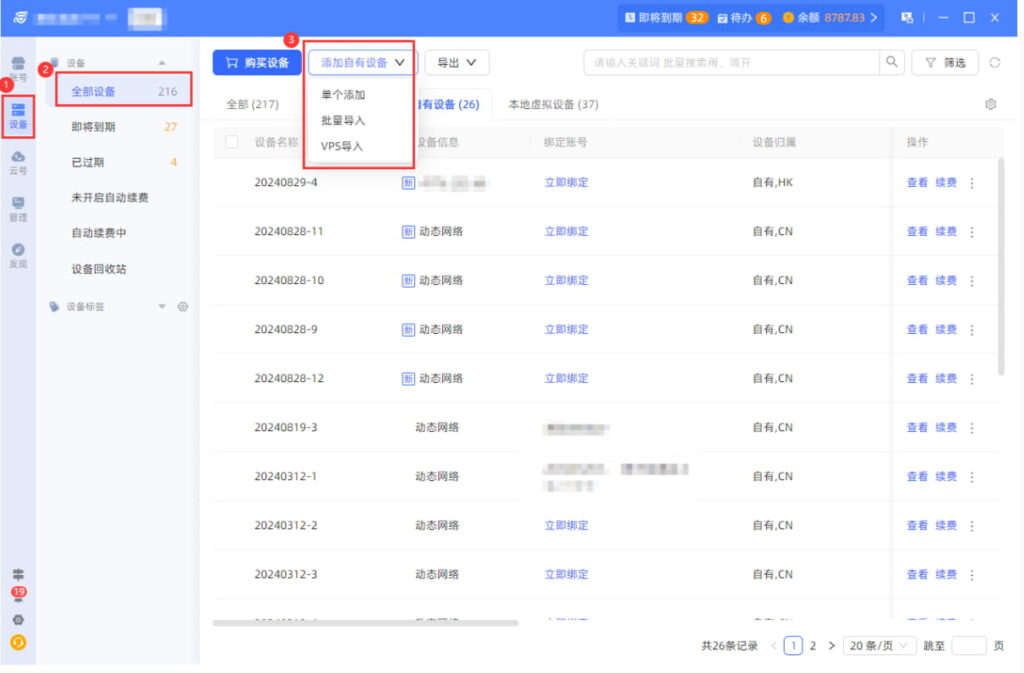
Task: Choose 单个添加 from menu
Action: click(x=343, y=95)
